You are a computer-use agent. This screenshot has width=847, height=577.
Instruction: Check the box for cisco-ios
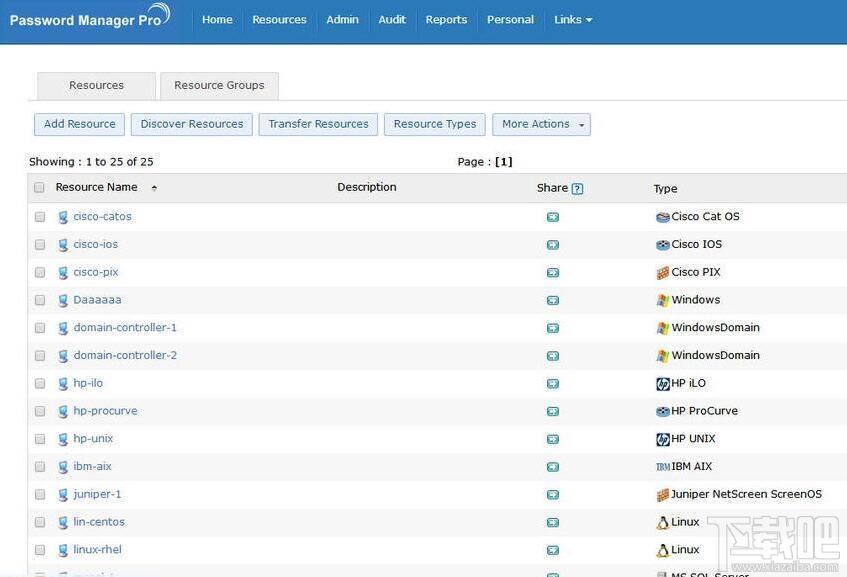click(40, 245)
